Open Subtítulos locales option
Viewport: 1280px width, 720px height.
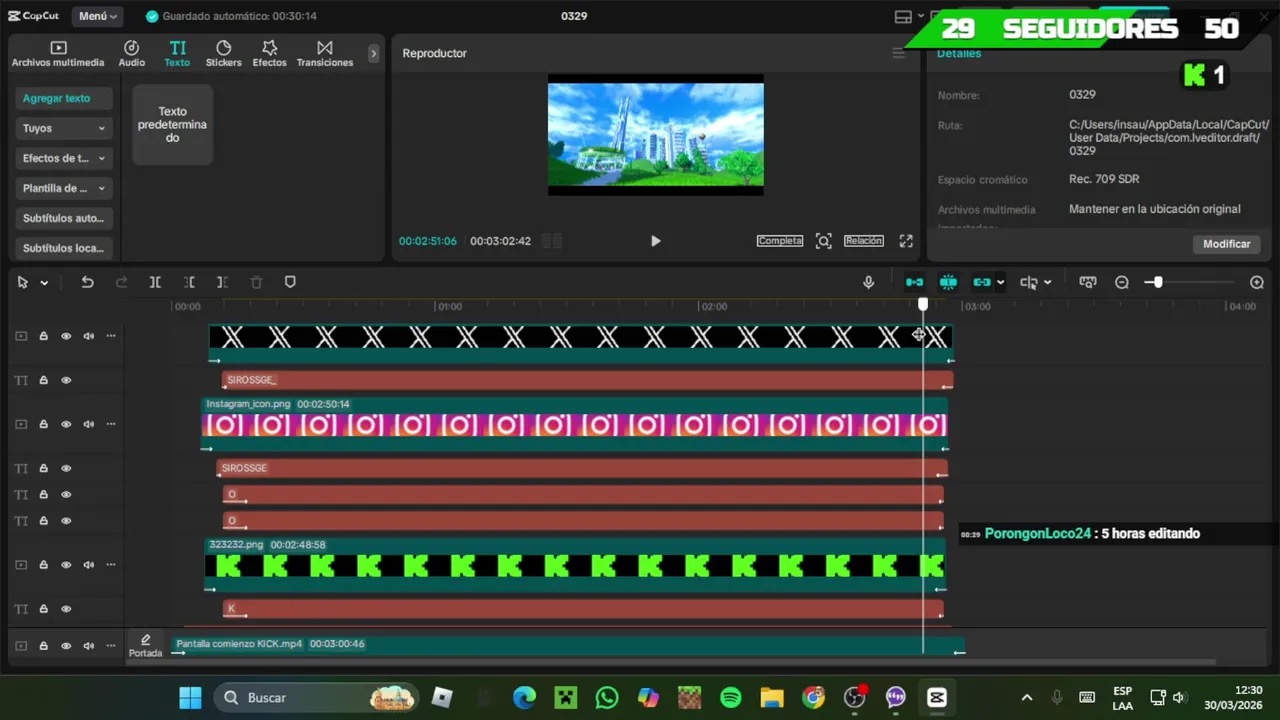point(64,248)
